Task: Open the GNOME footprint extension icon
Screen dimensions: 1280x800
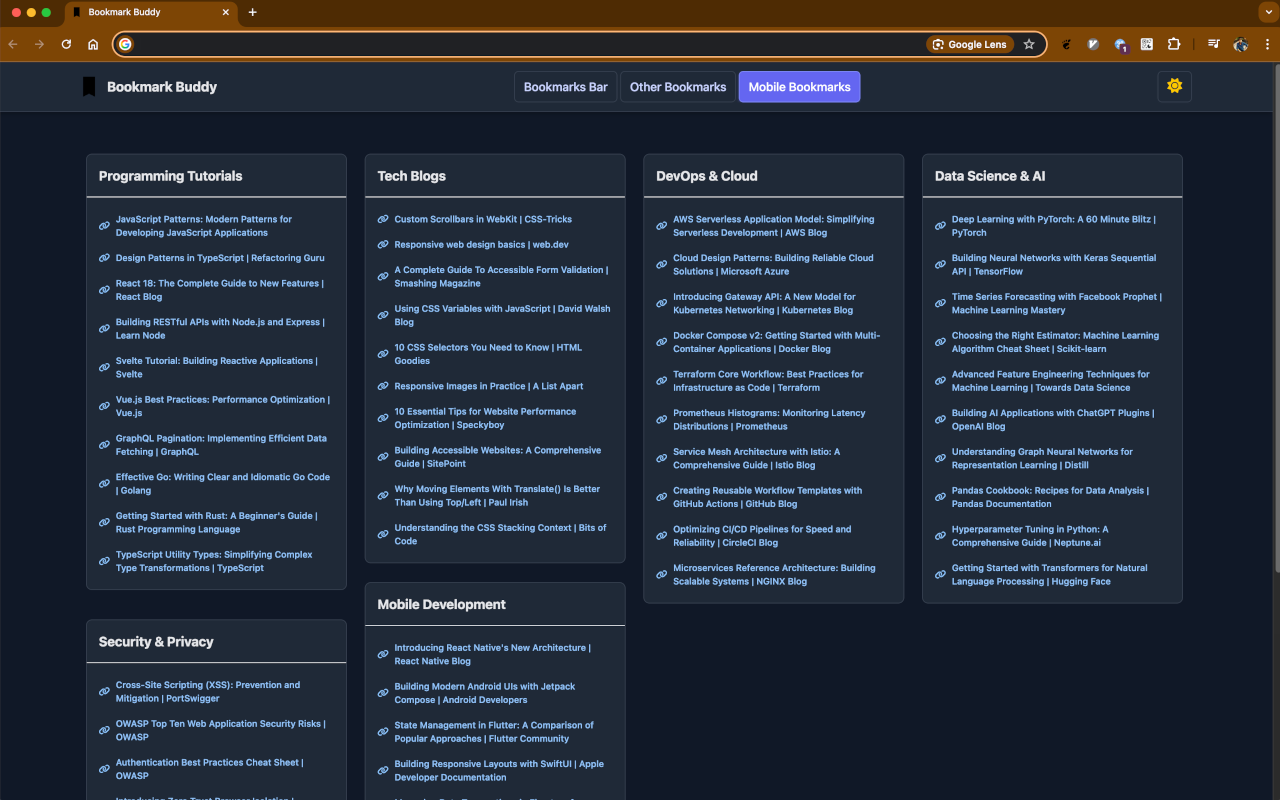Action: point(1067,44)
